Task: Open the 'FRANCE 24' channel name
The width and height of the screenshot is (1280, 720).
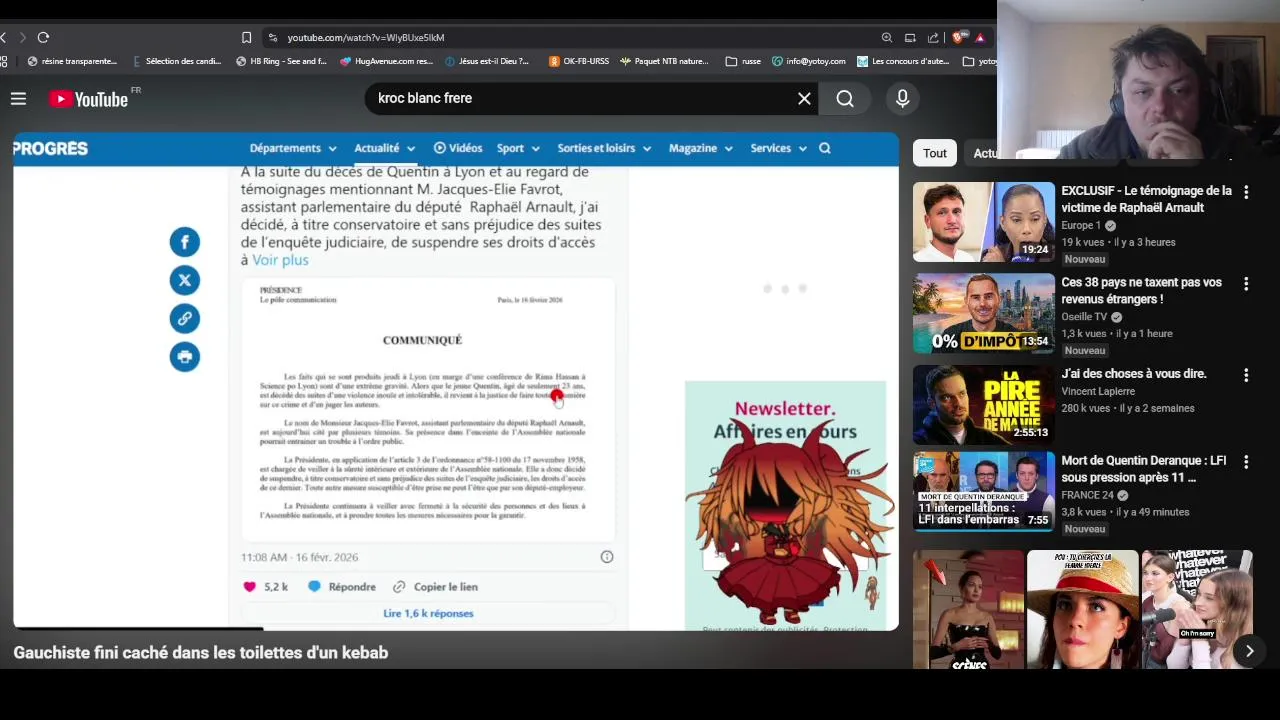Action: pyautogui.click(x=1087, y=495)
